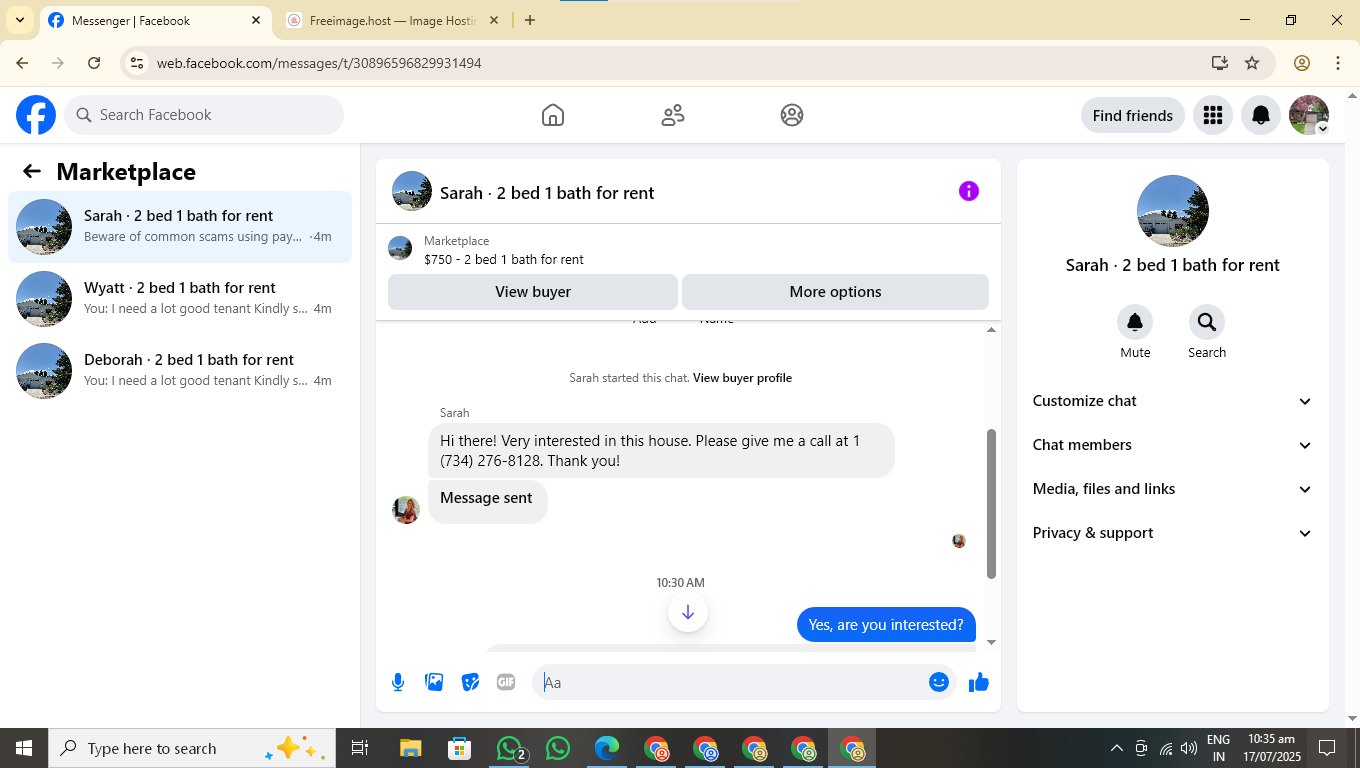
Task: Click the 'Yes, are you interested?' message
Action: pyautogui.click(x=886, y=625)
